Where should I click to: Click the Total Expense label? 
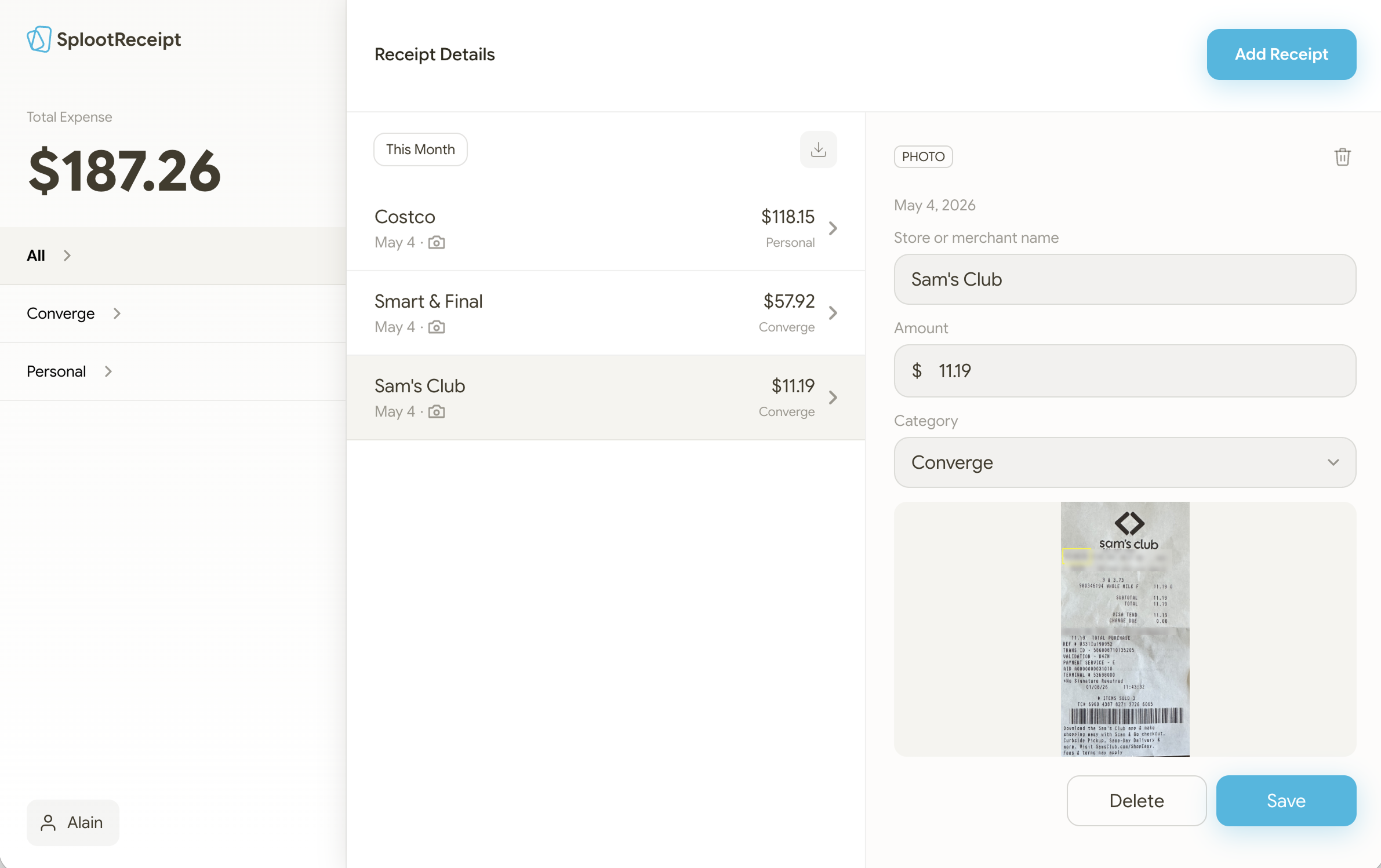(x=70, y=117)
